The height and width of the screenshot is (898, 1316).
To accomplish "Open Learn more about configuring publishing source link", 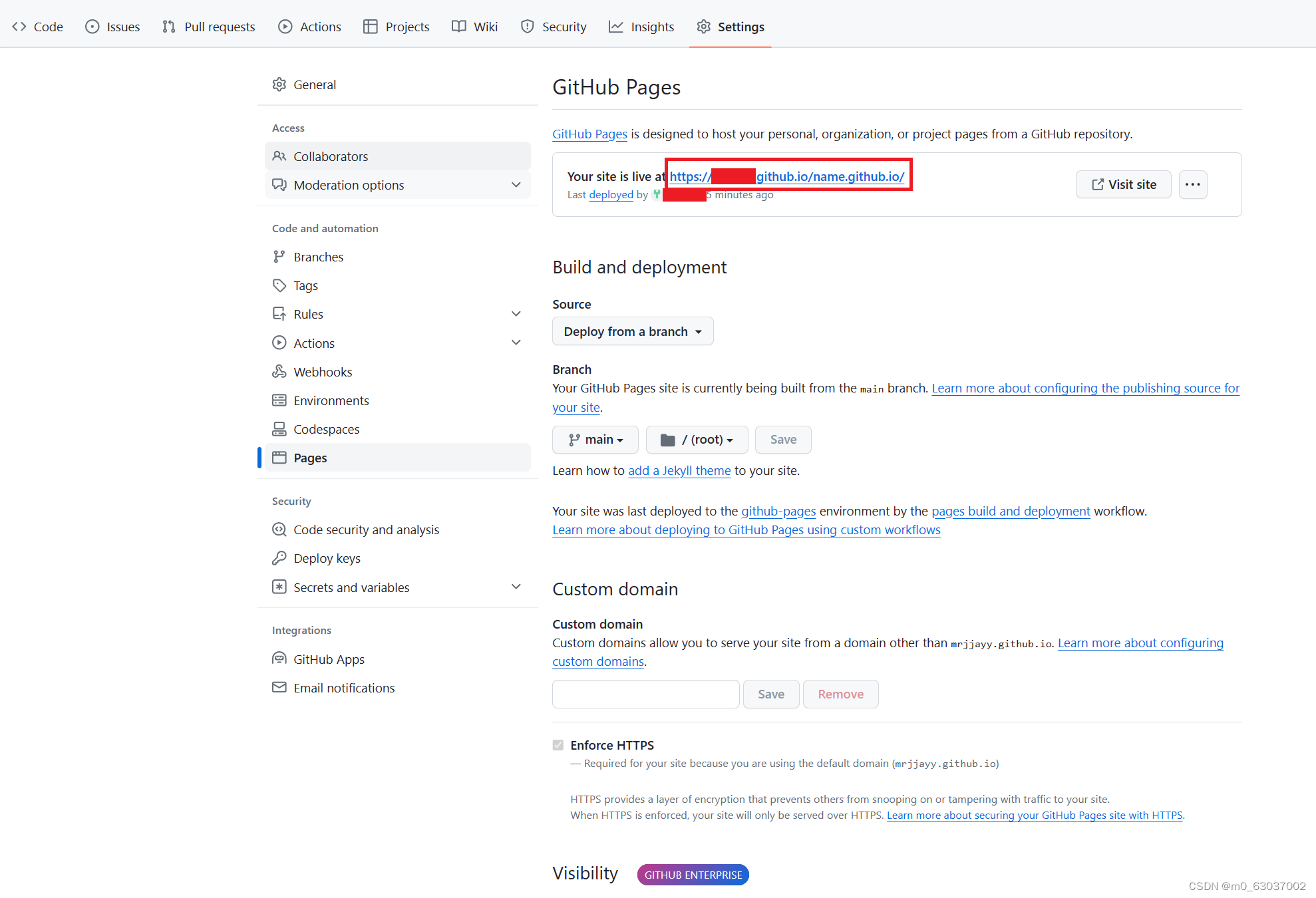I will point(1086,388).
